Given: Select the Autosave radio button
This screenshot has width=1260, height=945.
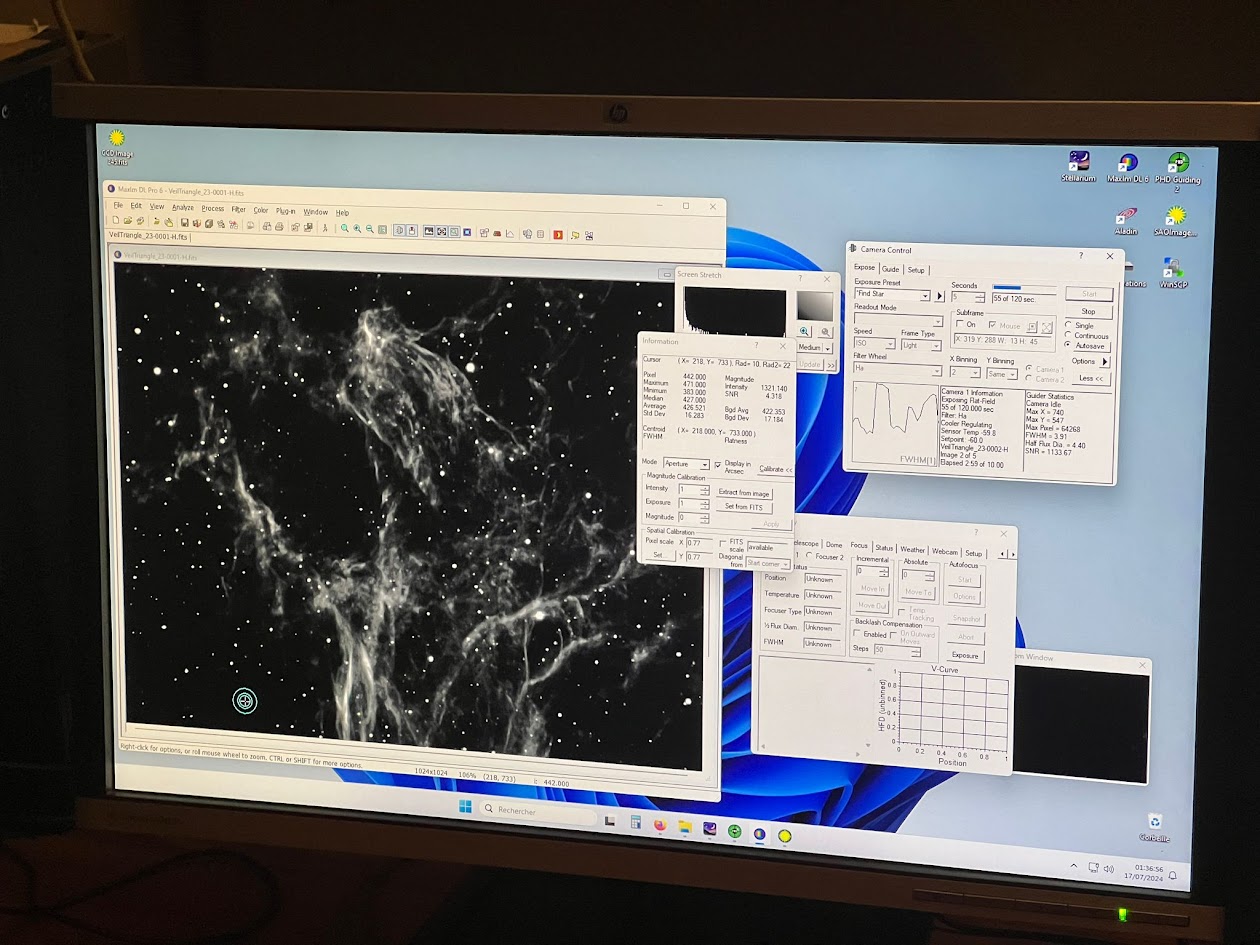Looking at the screenshot, I should pyautogui.click(x=1067, y=344).
